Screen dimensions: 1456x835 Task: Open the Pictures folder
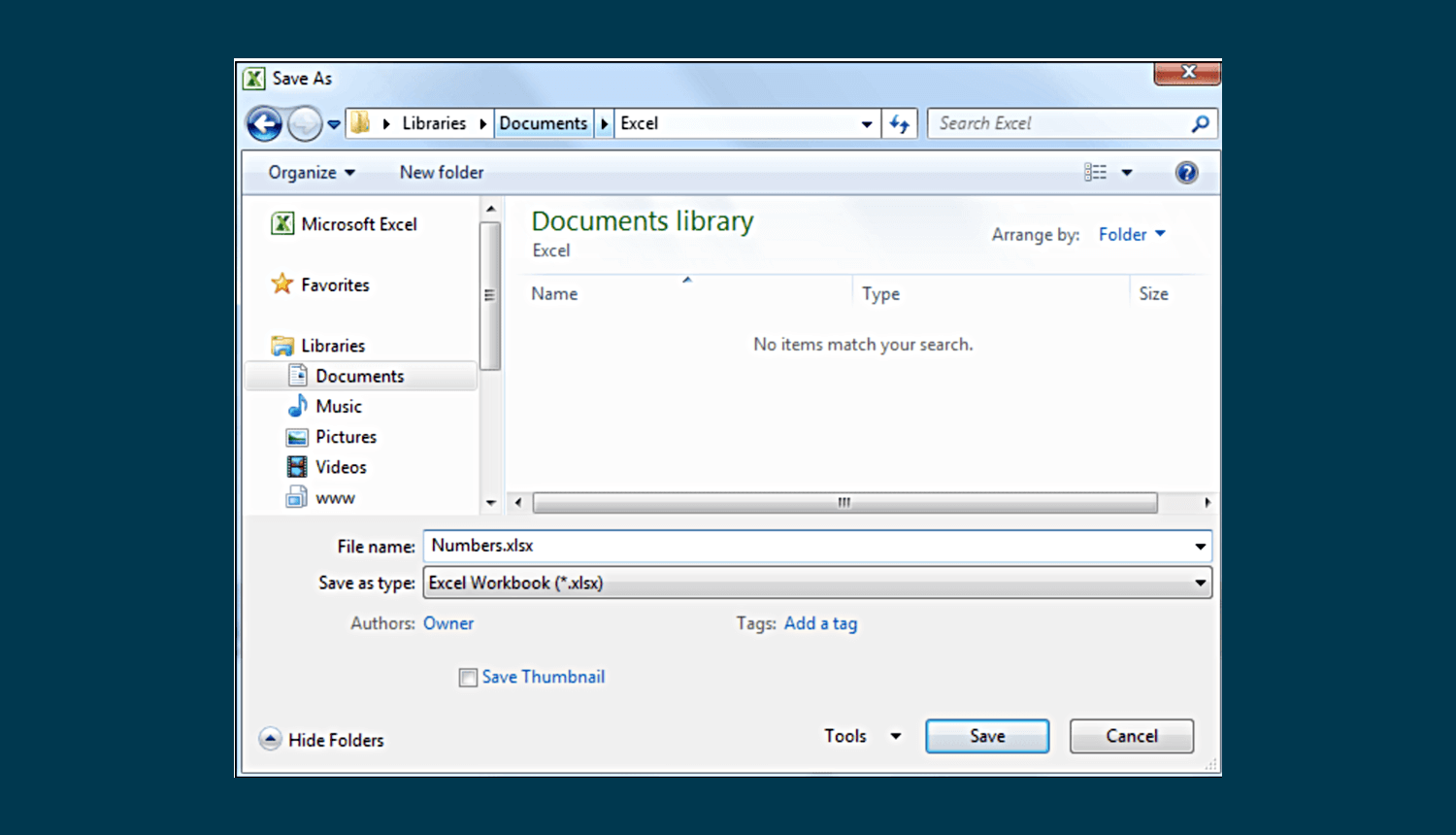[x=346, y=437]
